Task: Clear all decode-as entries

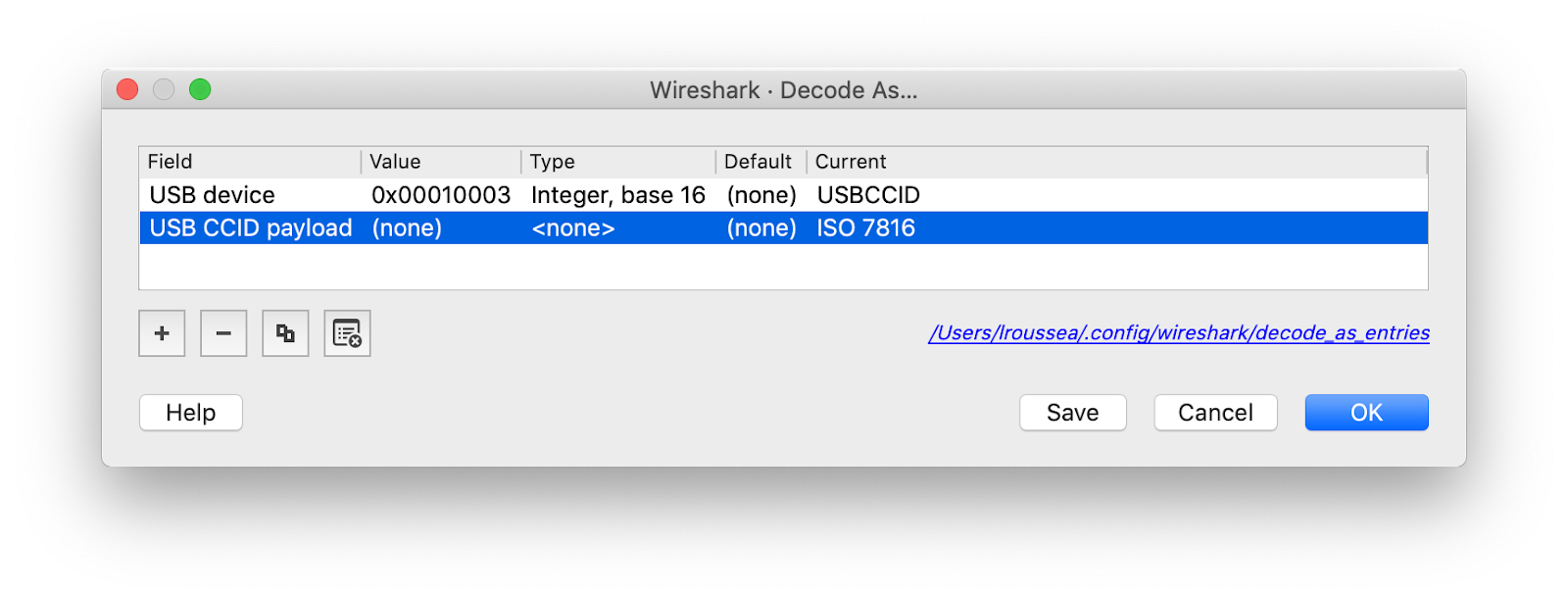Action: pyautogui.click(x=347, y=333)
